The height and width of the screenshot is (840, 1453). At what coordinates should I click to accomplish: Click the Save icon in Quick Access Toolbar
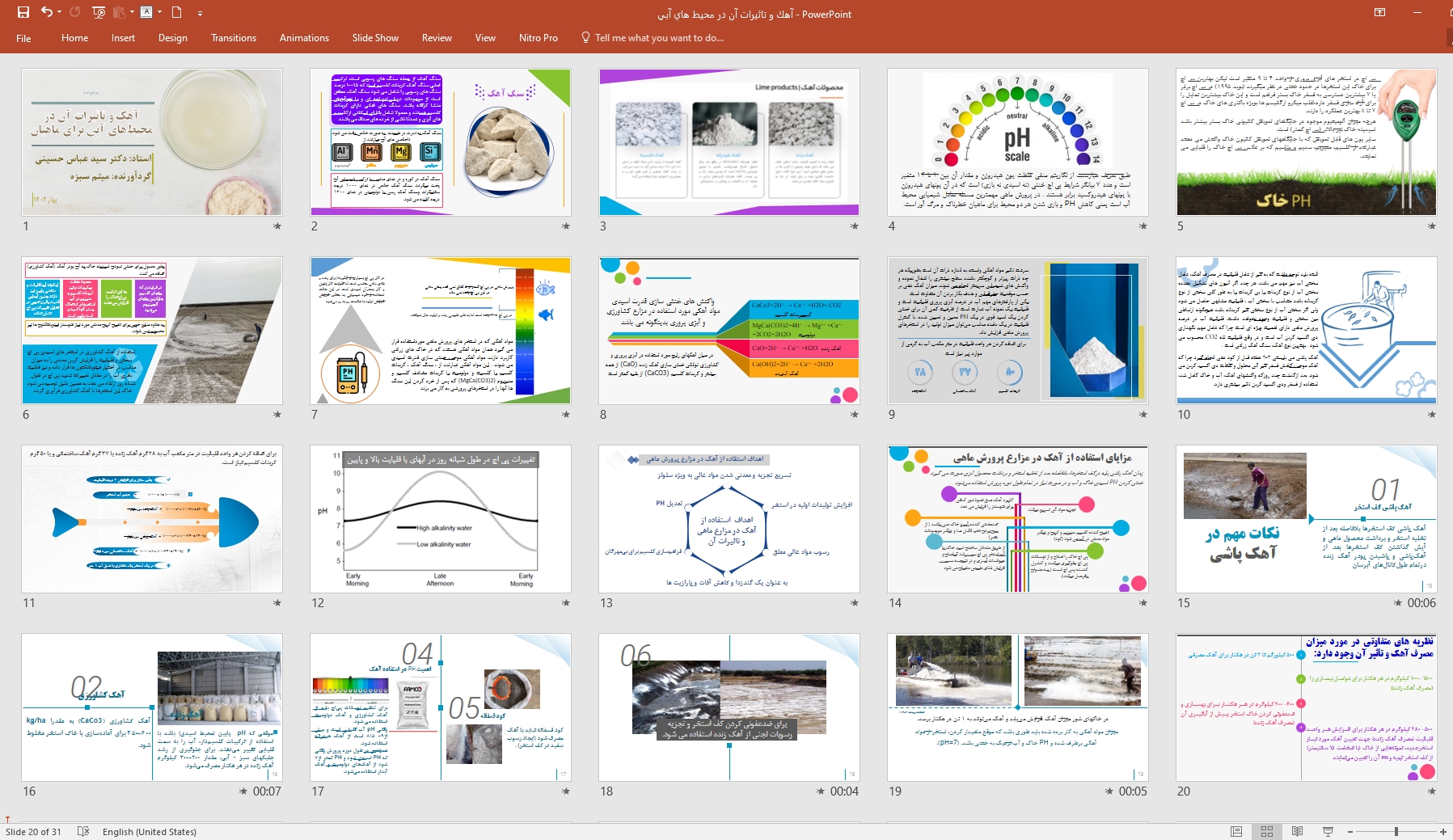tap(23, 12)
